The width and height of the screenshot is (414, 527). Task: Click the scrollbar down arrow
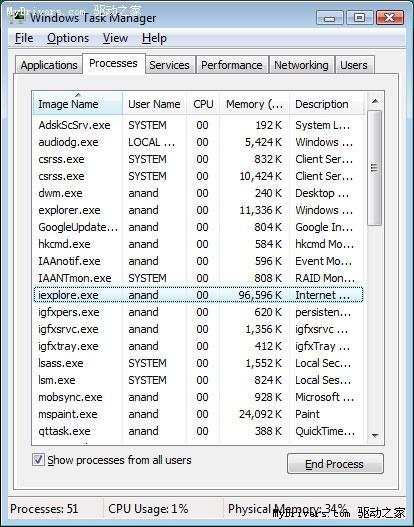375,436
